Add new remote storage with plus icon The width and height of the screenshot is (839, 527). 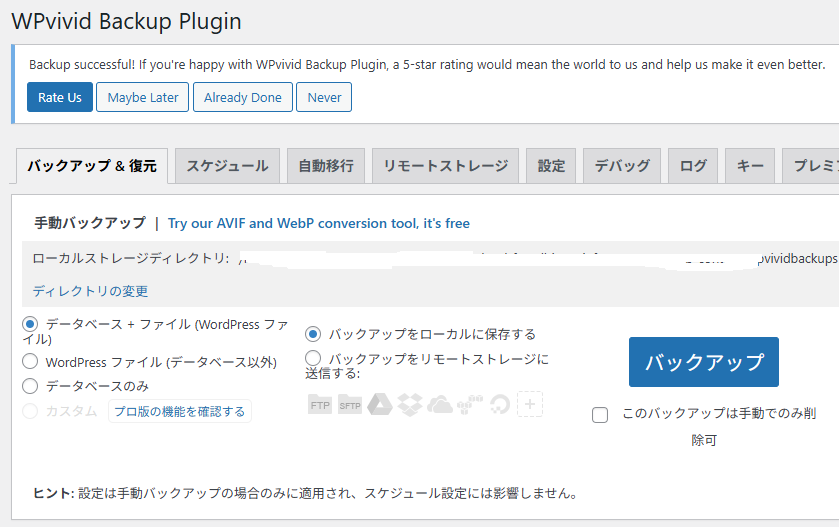(531, 405)
